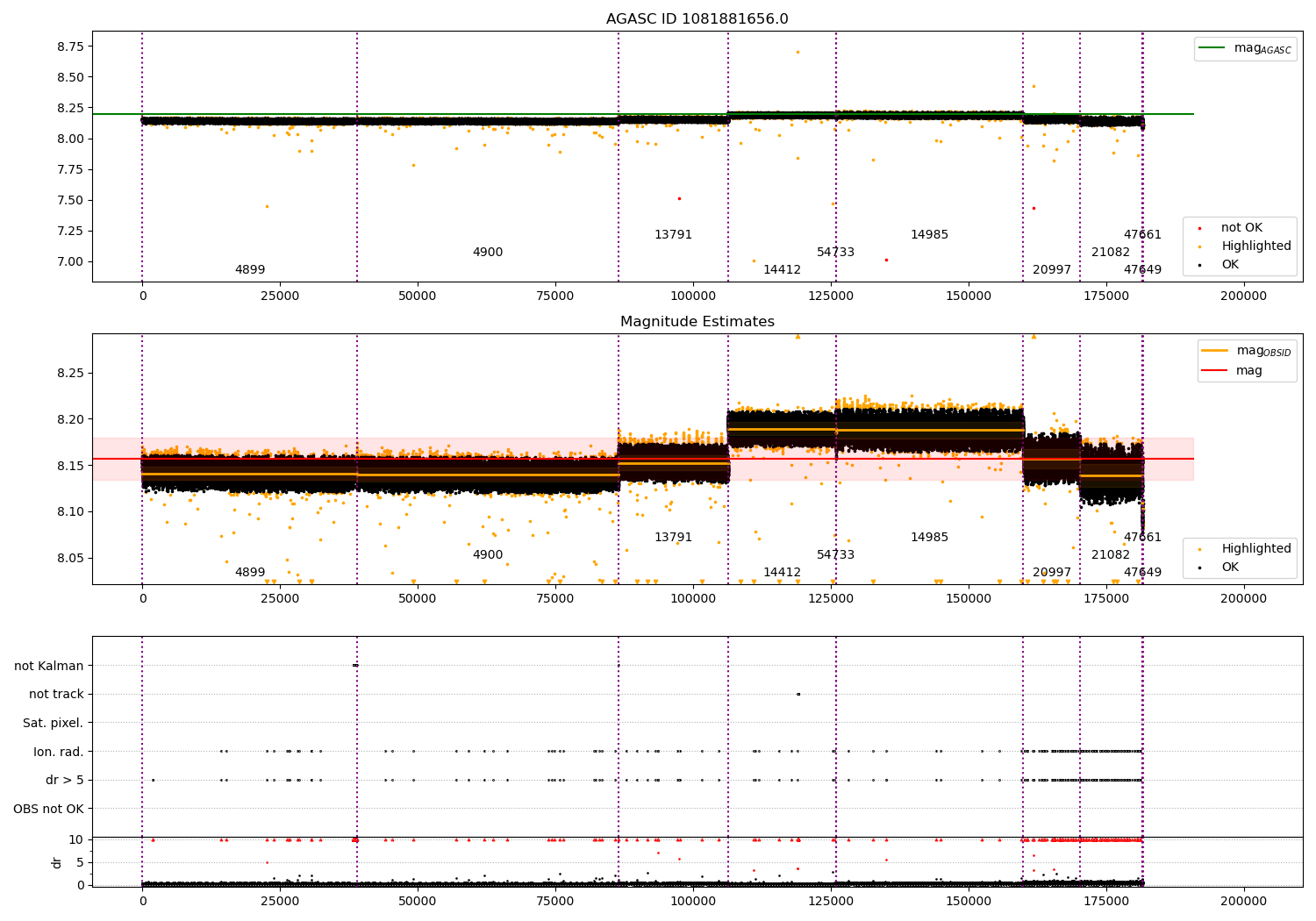The height and width of the screenshot is (921, 1316).
Task: Select the red 'mag' legend entry
Action: click(x=1233, y=371)
